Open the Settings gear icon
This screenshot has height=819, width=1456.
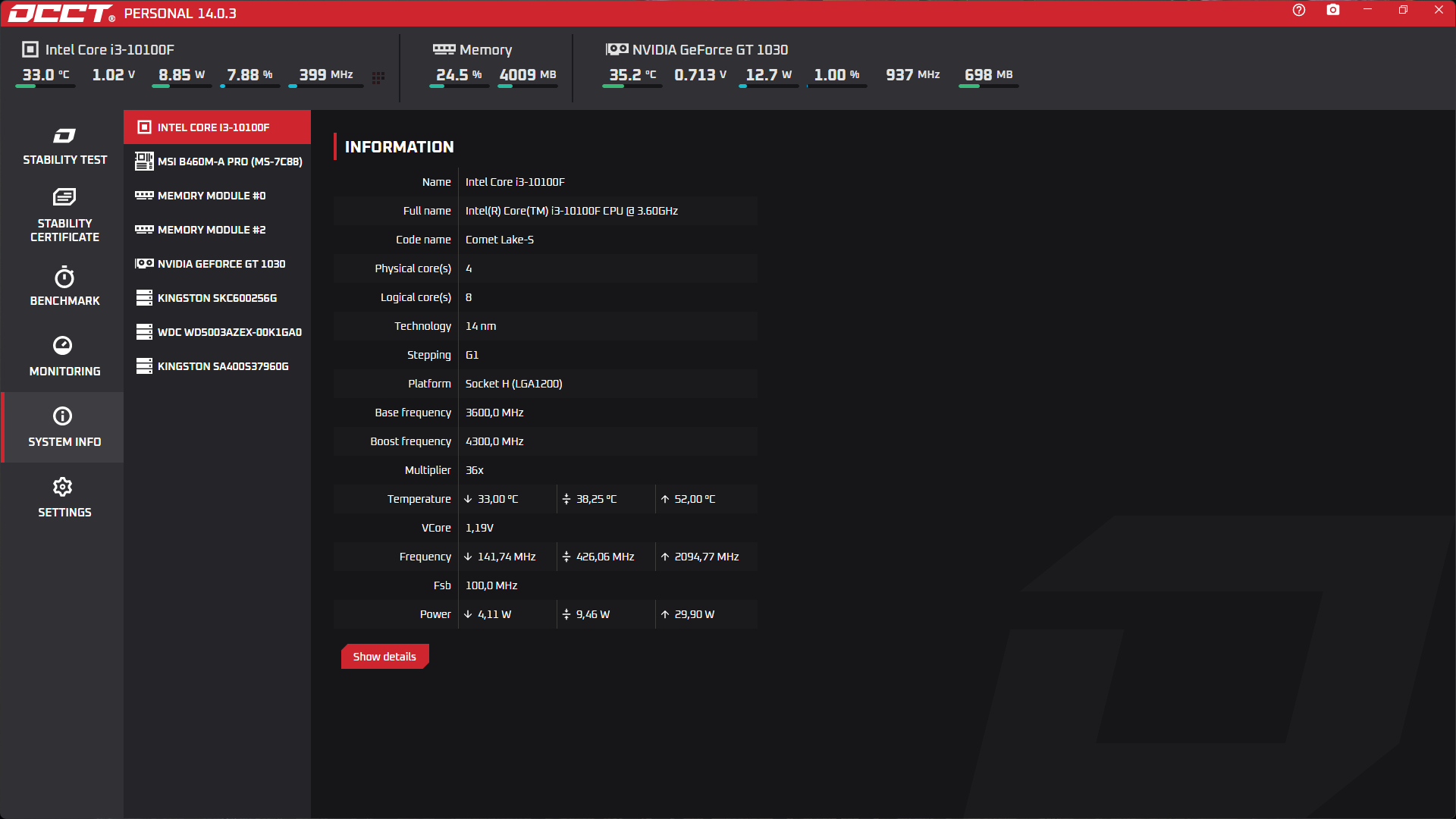tap(63, 486)
